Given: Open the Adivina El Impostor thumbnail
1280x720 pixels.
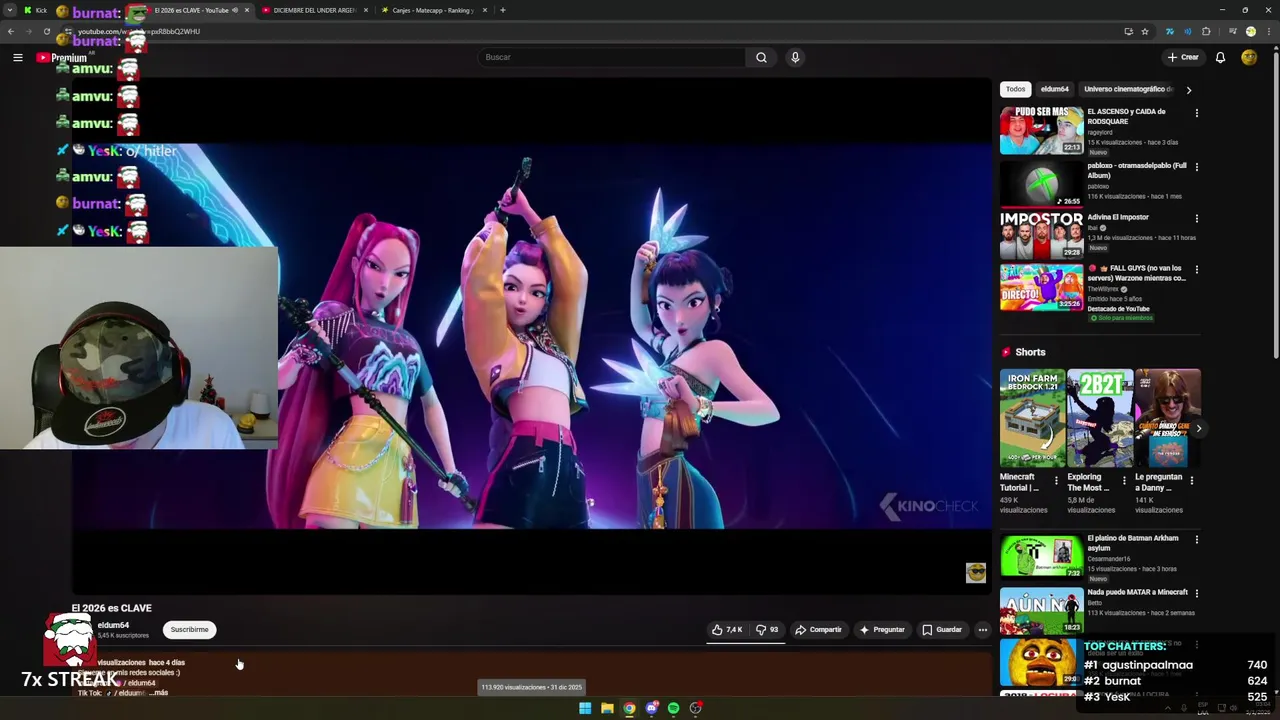Looking at the screenshot, I should click(x=1041, y=235).
